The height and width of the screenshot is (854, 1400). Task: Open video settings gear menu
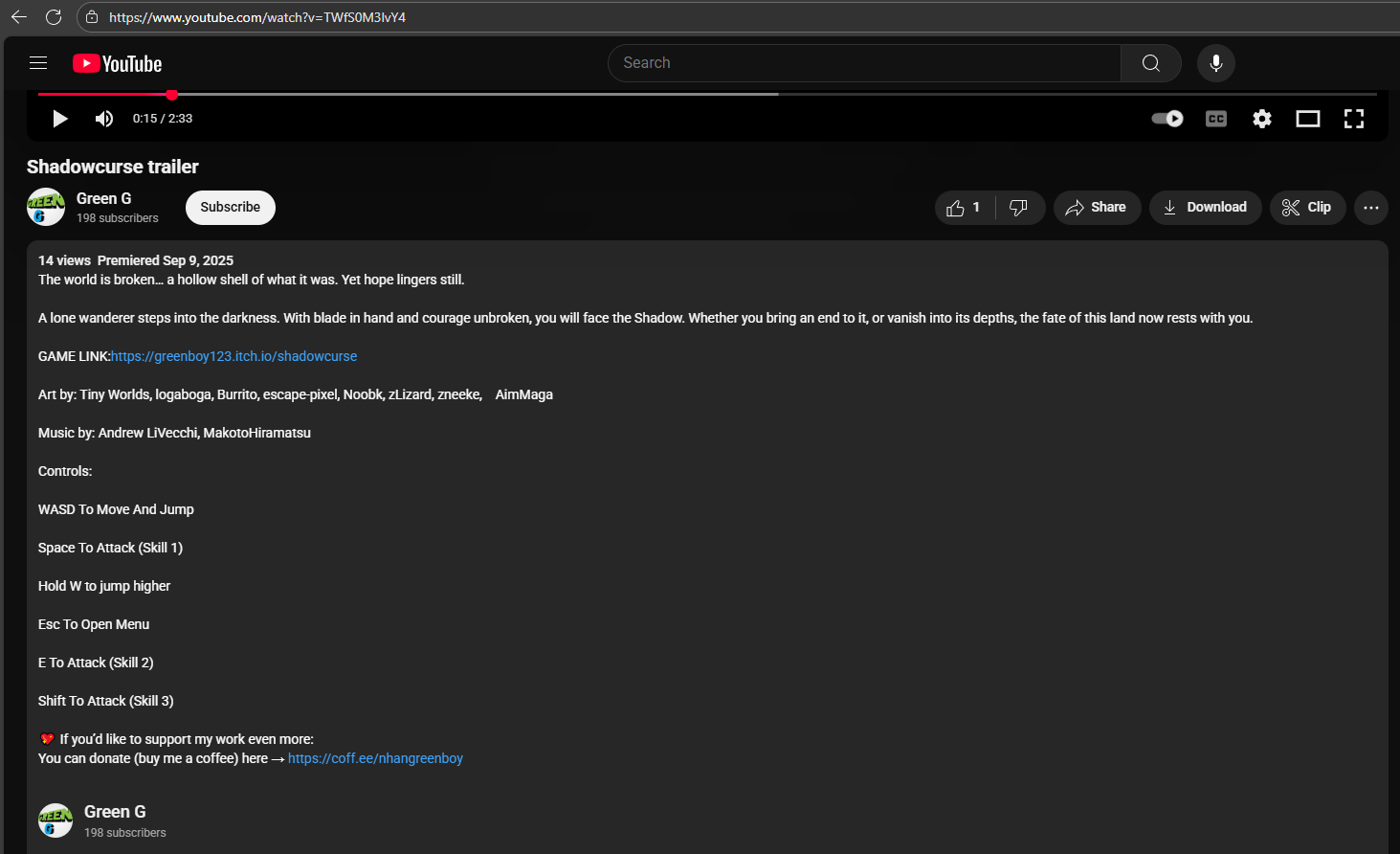coord(1262,119)
